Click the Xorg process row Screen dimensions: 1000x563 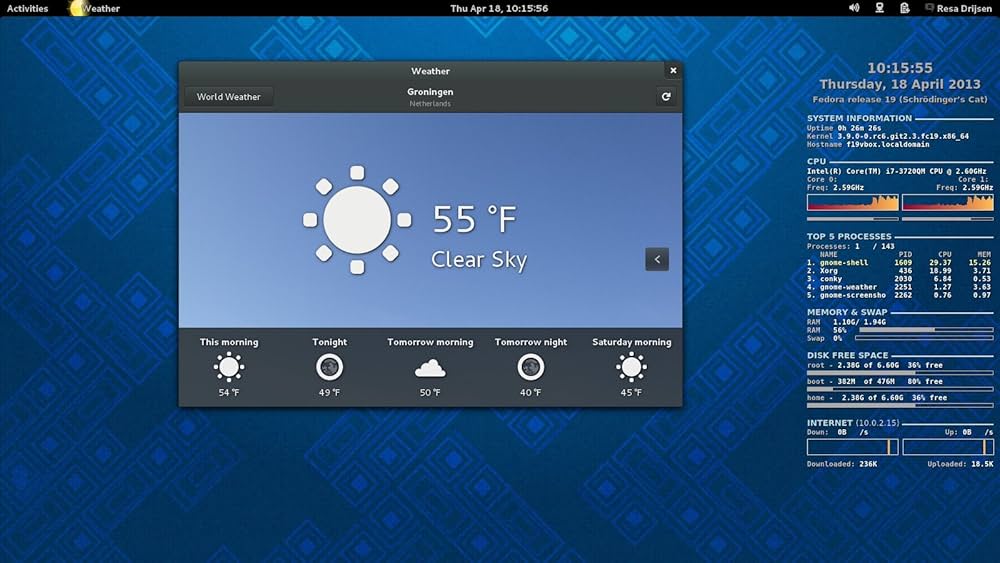(x=899, y=271)
